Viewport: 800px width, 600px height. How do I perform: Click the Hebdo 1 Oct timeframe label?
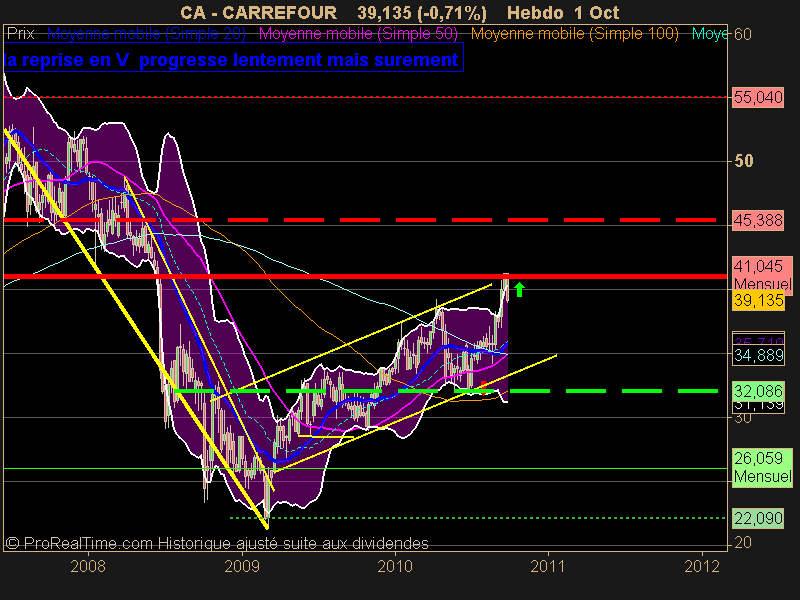(x=563, y=12)
